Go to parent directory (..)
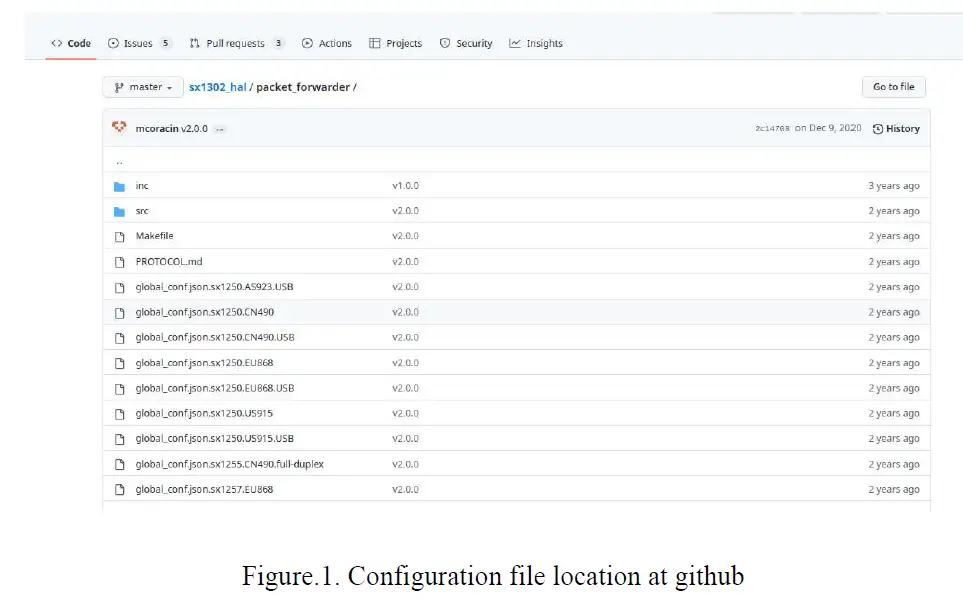Screen dimensions: 963x603 pos(119,161)
